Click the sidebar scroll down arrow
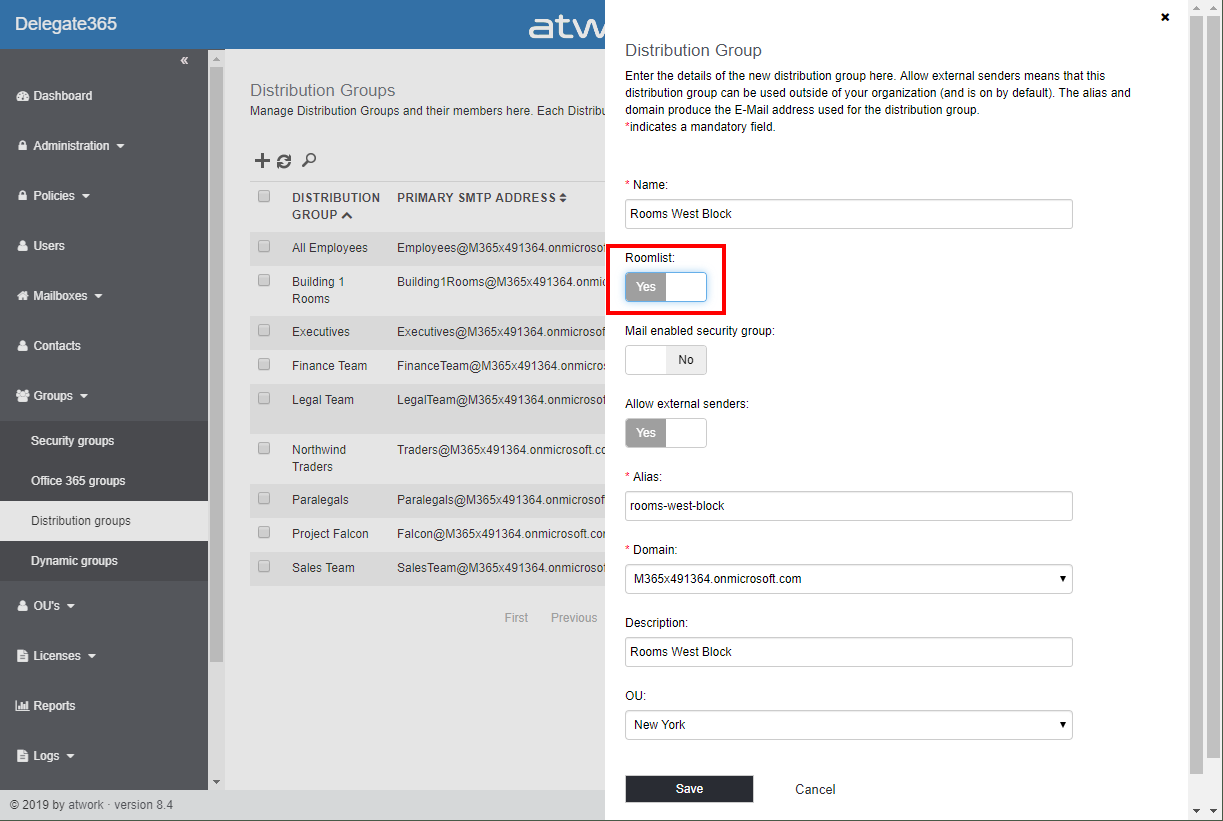This screenshot has height=821, width=1223. [x=216, y=781]
